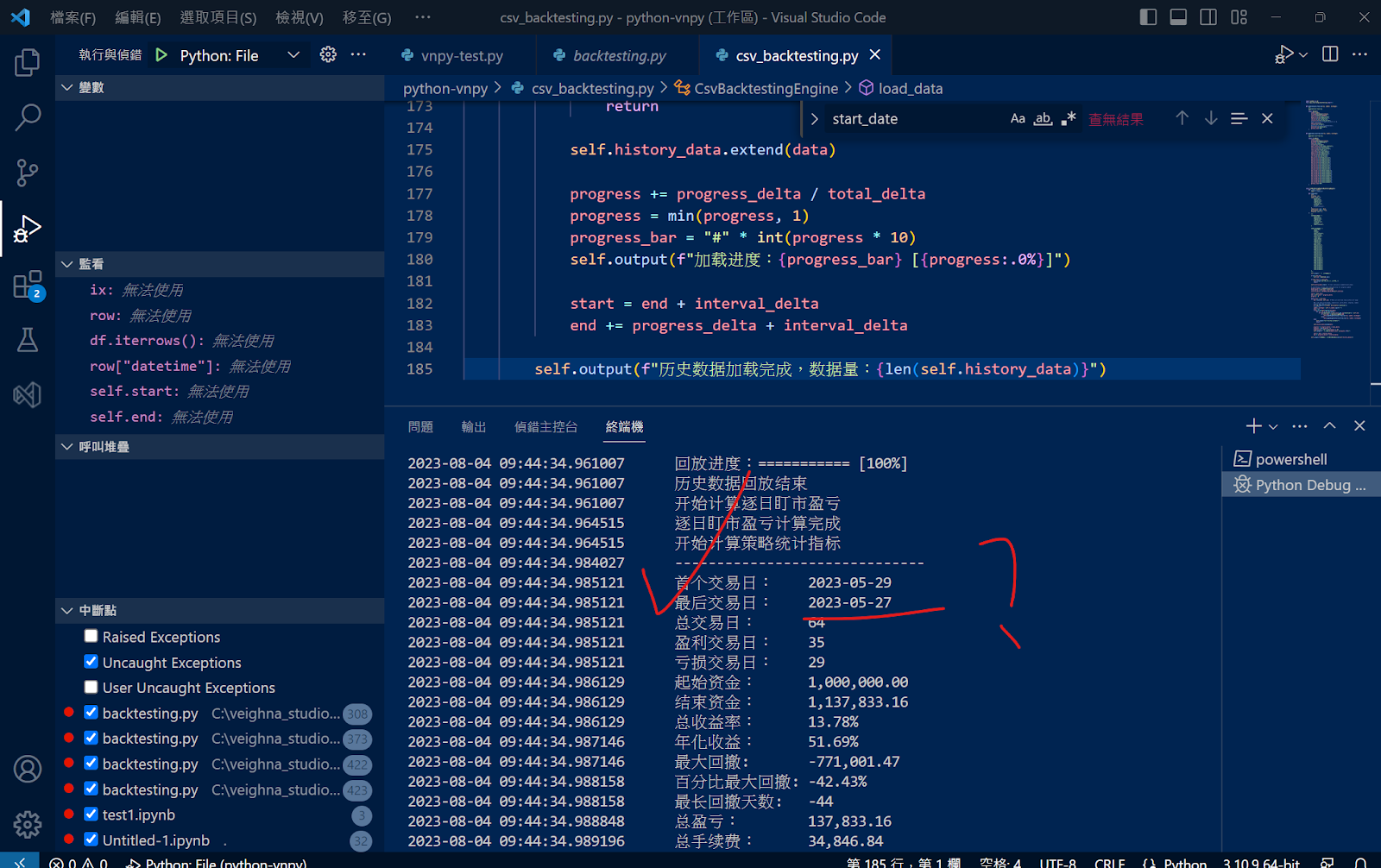Close the csv_backtesting.py tab
This screenshot has width=1381, height=868.
tap(875, 54)
